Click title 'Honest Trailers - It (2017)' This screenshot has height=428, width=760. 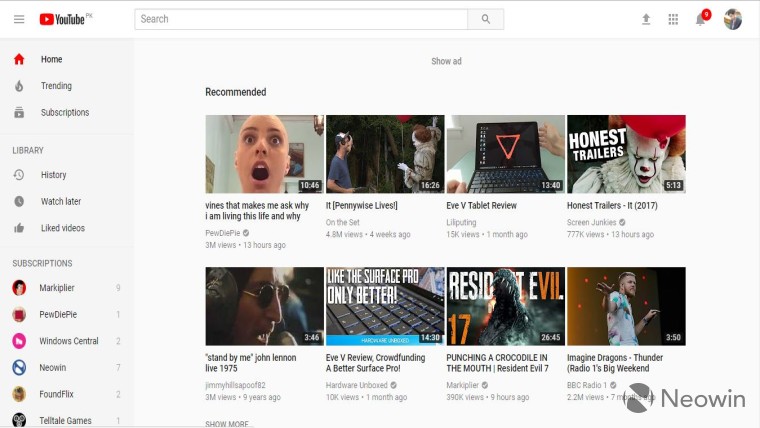click(612, 206)
